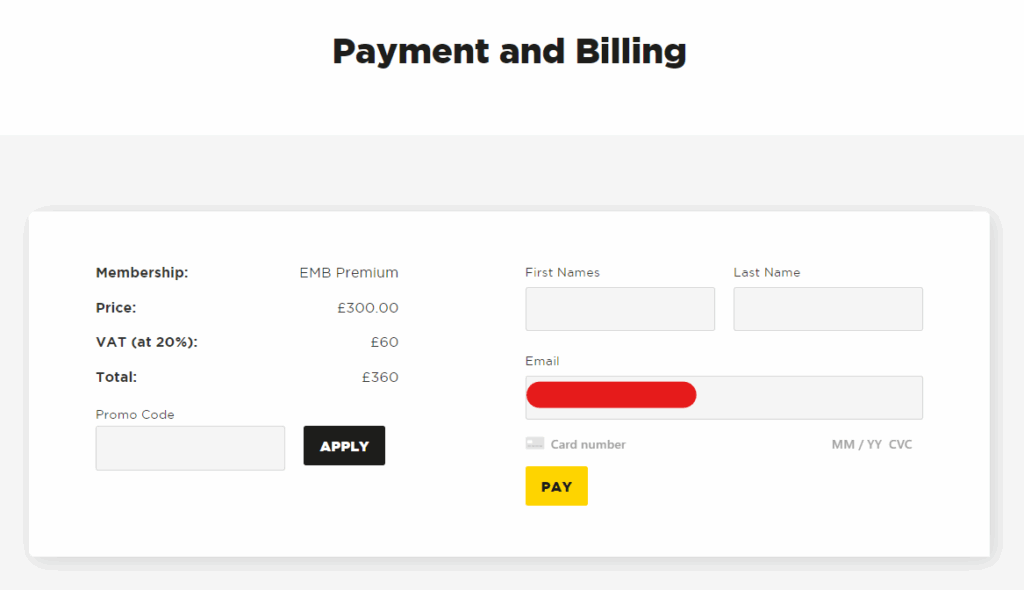Select the Last Name text box
The image size is (1024, 590).
(x=828, y=309)
